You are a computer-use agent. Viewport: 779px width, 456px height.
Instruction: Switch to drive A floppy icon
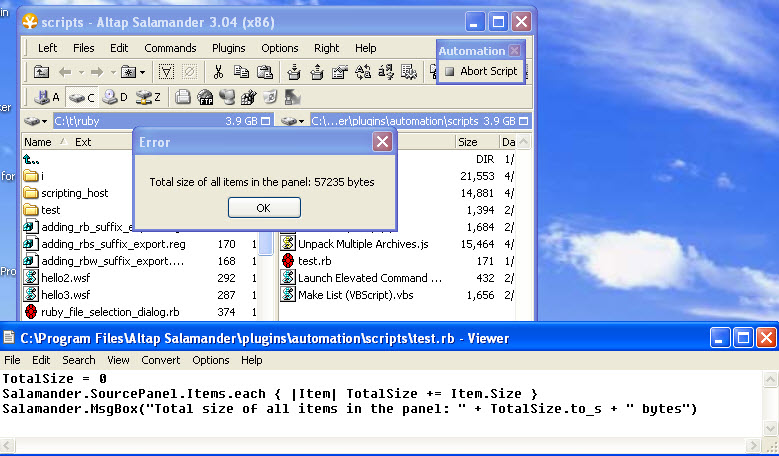click(x=47, y=97)
